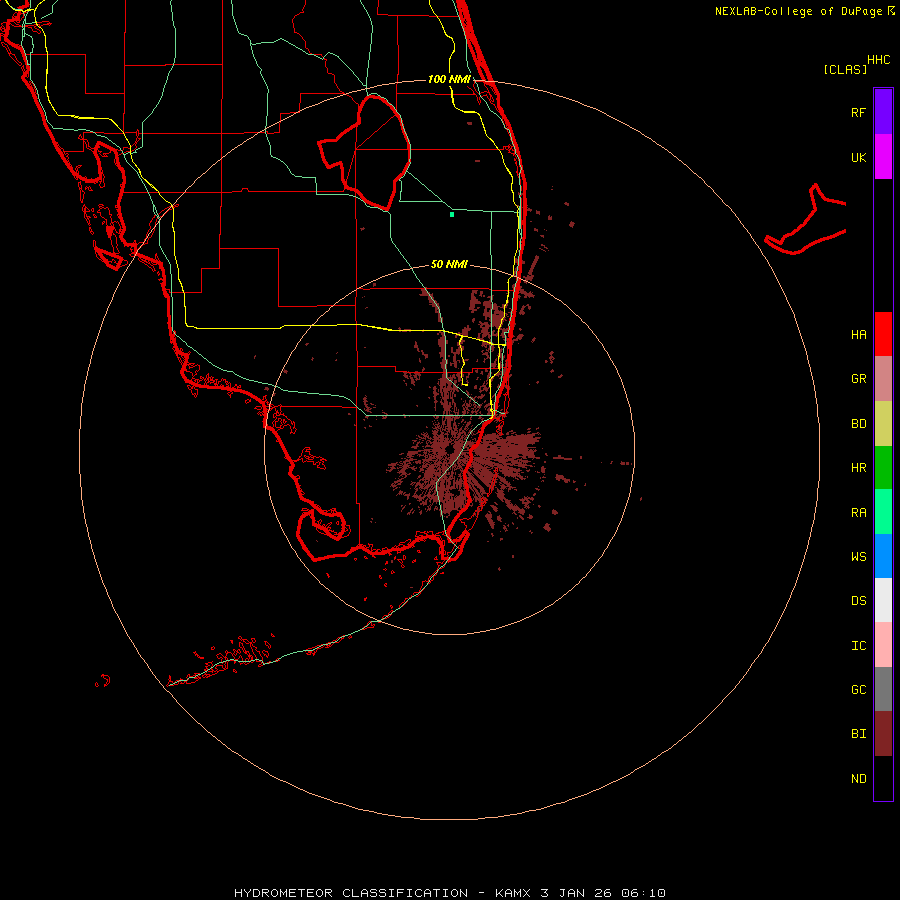
Task: Click the "DS" legend label
Action: click(x=858, y=601)
